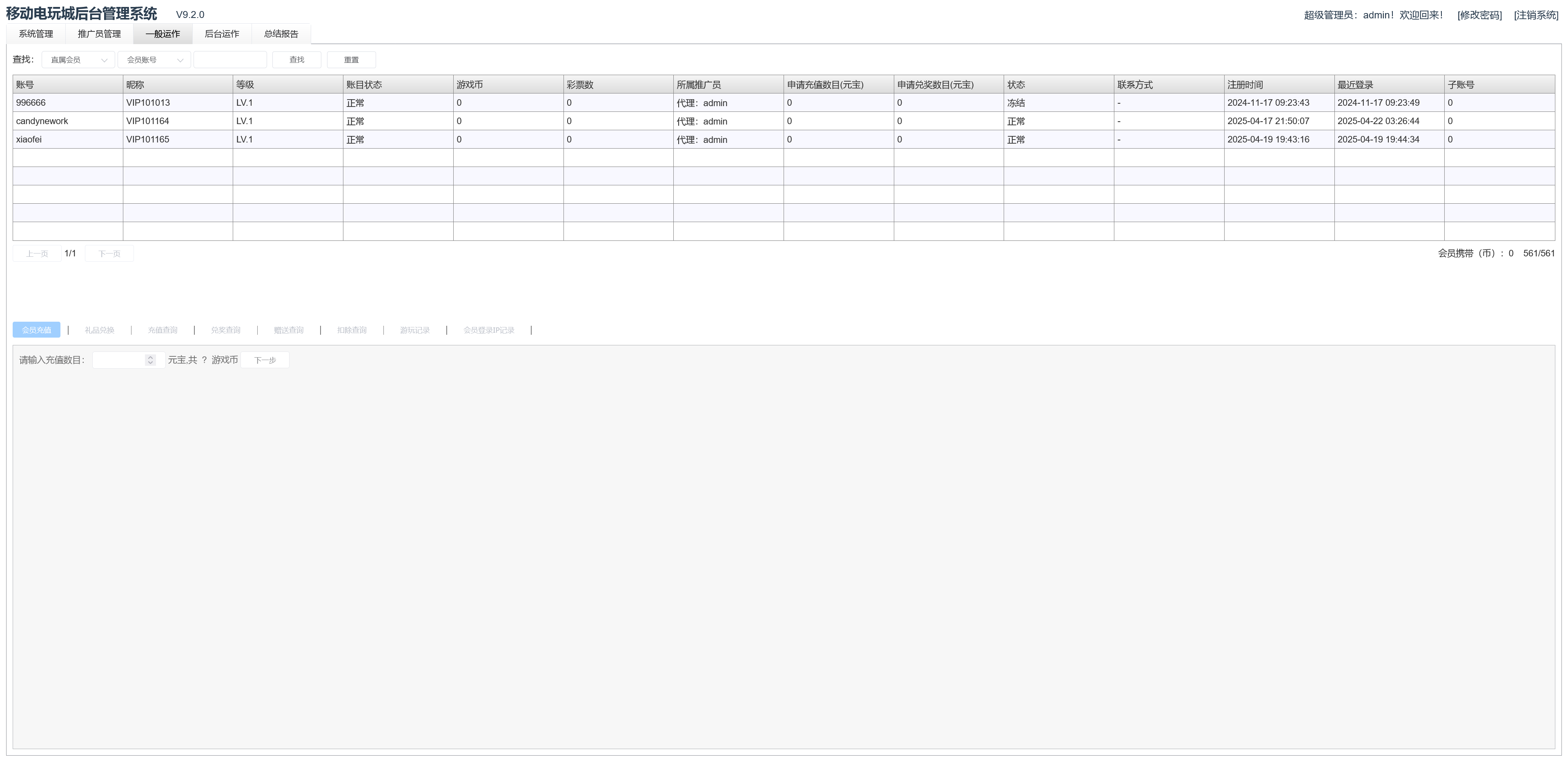This screenshot has width=1568, height=783.
Task: Click the 修改密码 link
Action: [1479, 15]
